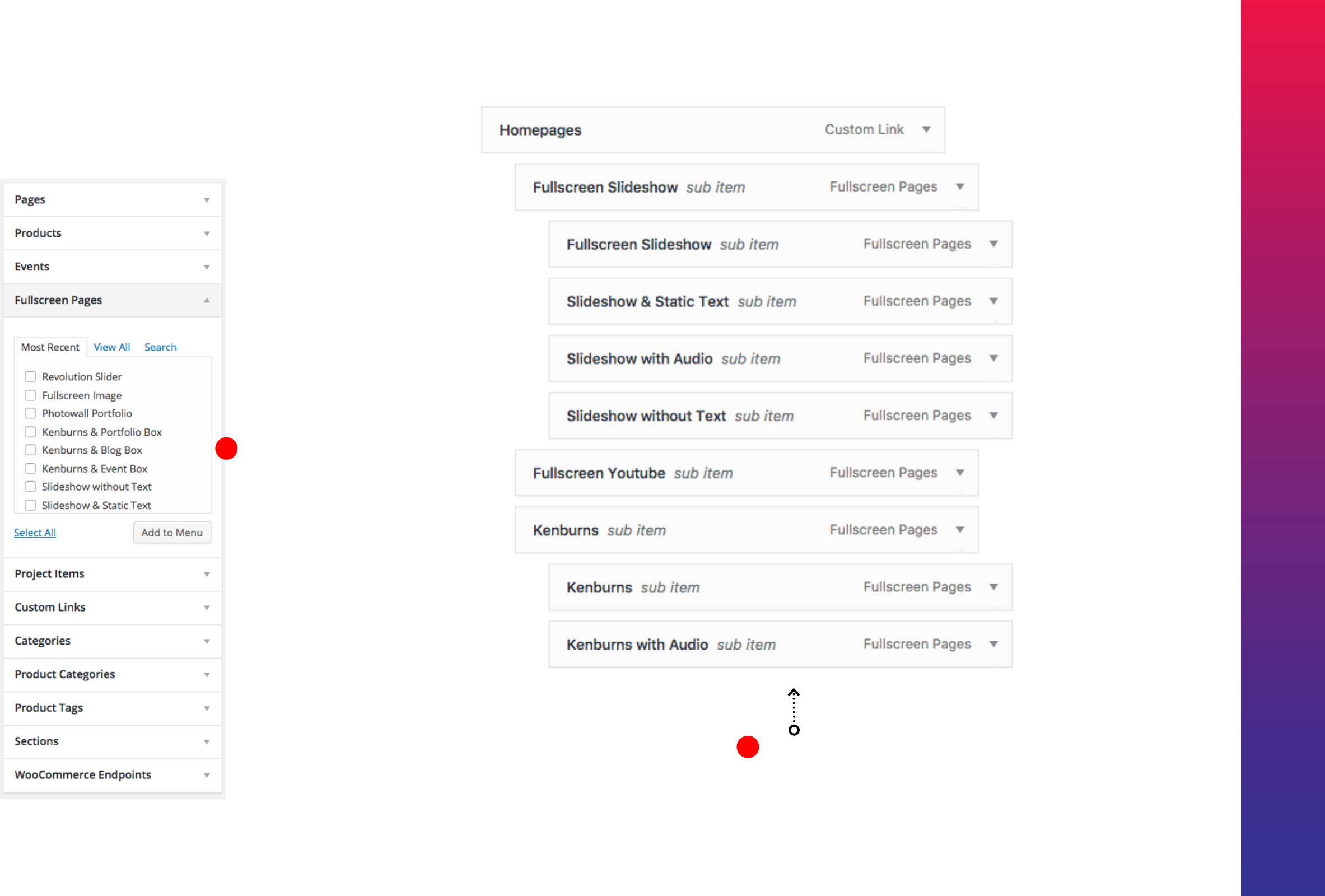The height and width of the screenshot is (896, 1325).
Task: Collapse the Fullscreen Pages panel arrow
Action: pyautogui.click(x=207, y=300)
